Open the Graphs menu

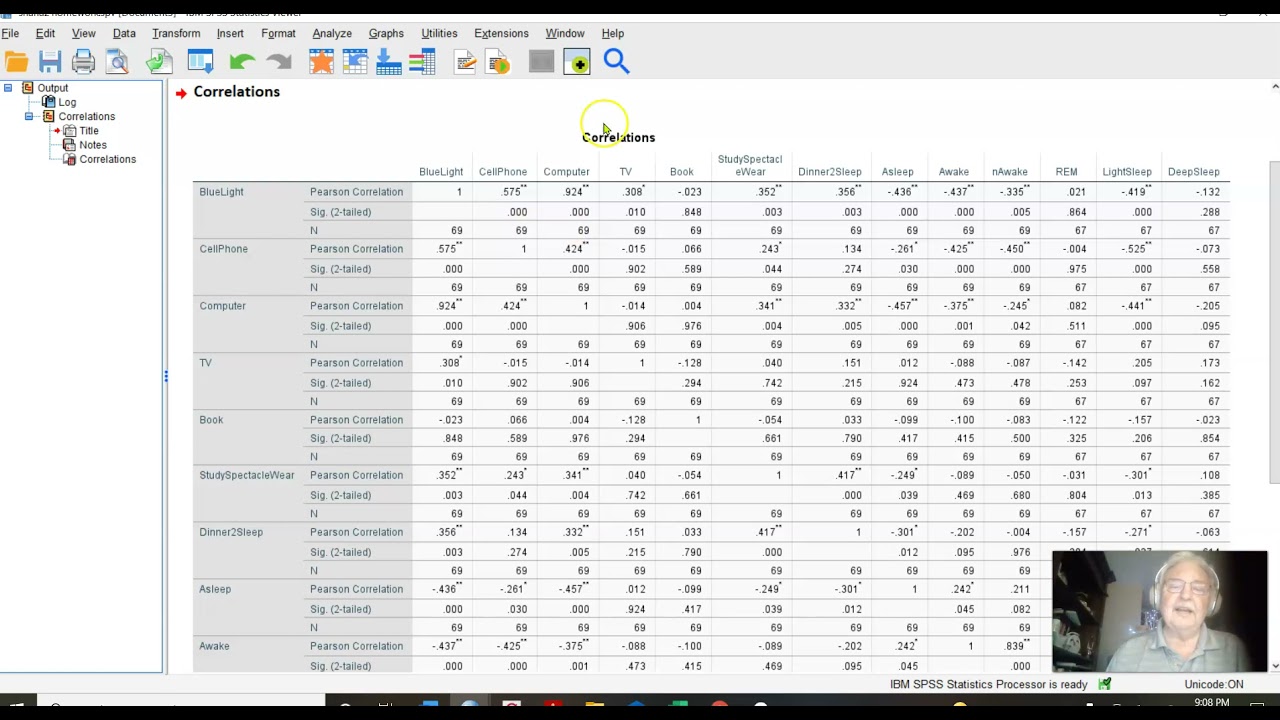386,33
